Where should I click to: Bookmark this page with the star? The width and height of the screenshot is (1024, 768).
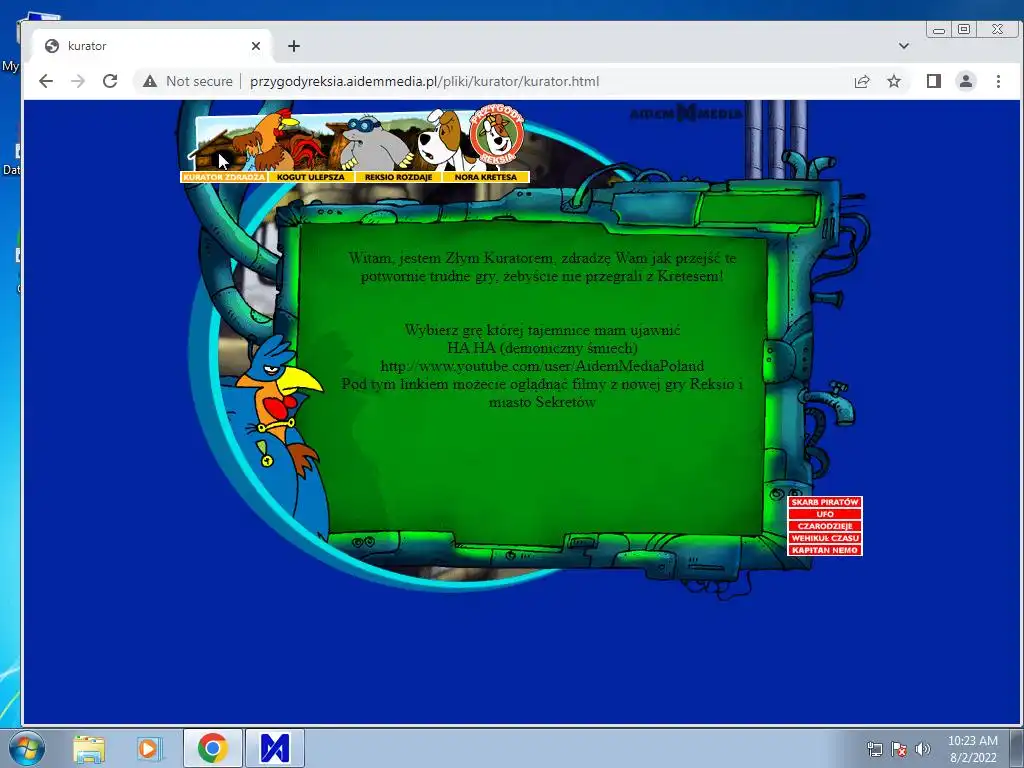pyautogui.click(x=894, y=81)
